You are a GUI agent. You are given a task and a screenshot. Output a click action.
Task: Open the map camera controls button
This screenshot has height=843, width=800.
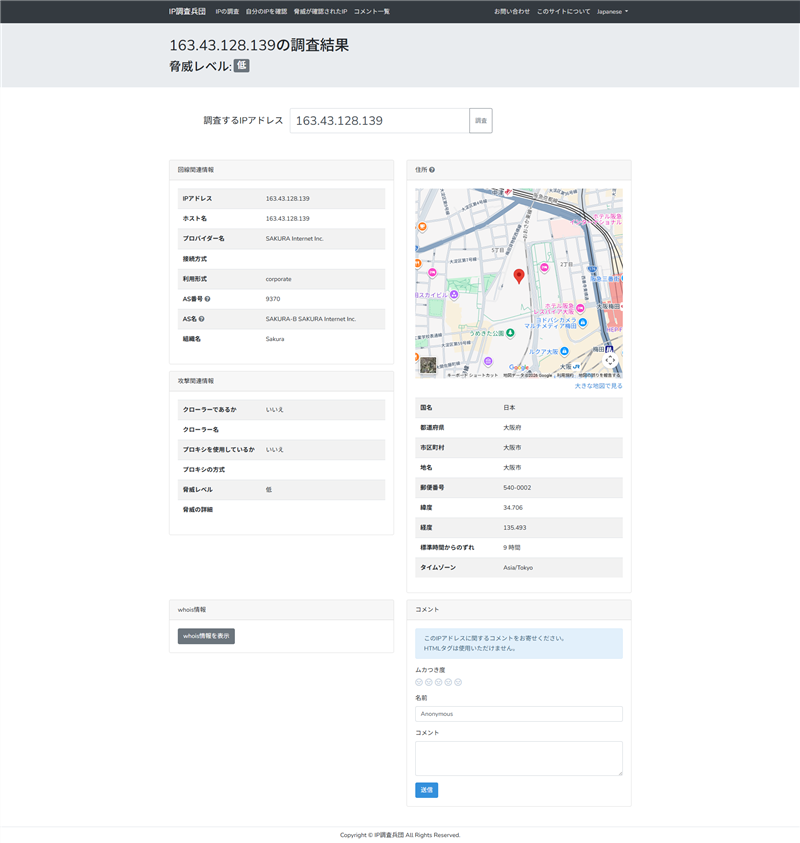point(610,360)
